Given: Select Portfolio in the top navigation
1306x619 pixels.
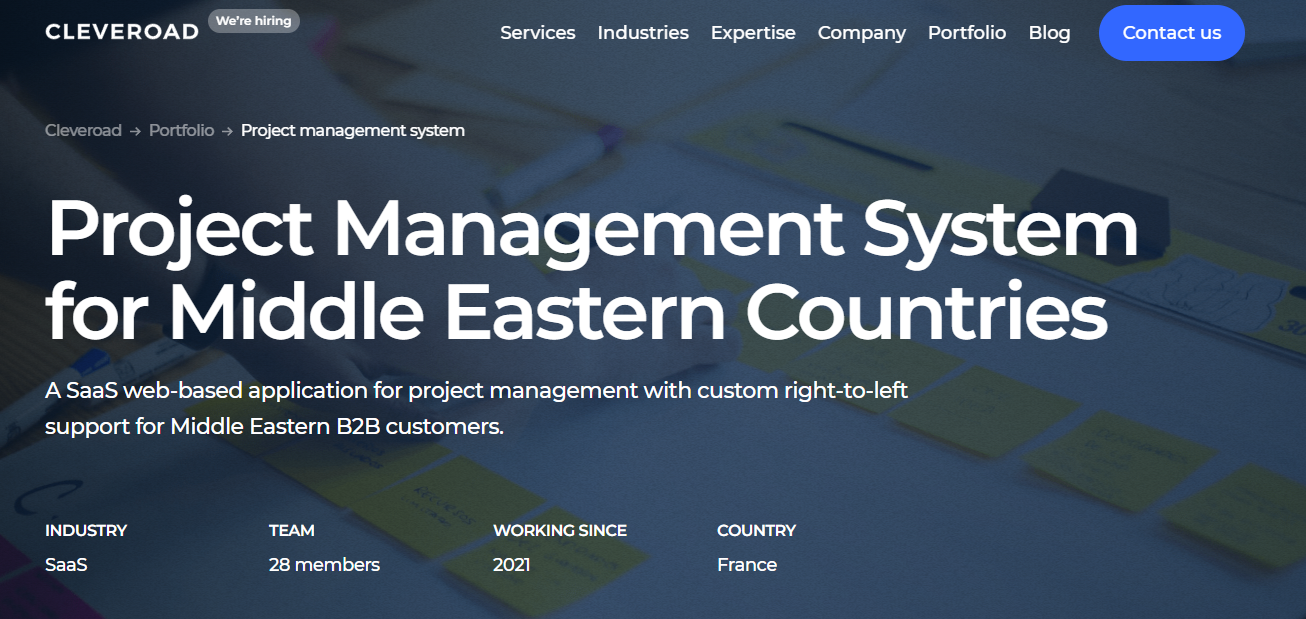Looking at the screenshot, I should point(967,32).
